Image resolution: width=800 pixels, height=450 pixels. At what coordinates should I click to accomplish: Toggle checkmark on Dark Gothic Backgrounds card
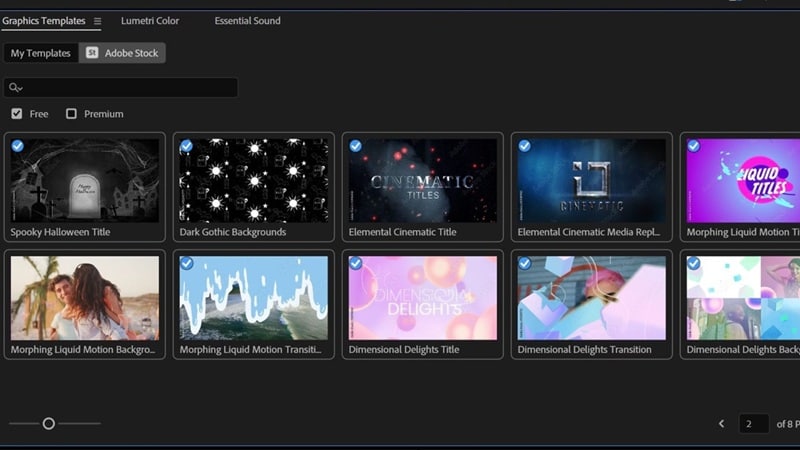click(187, 146)
